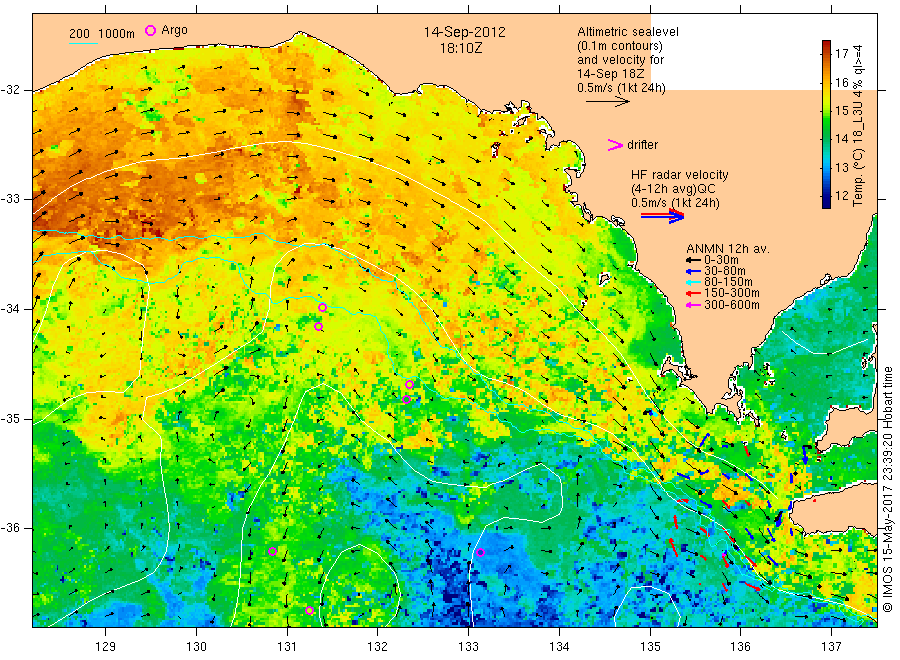Click the colour bar tick label 12

[x=842, y=196]
